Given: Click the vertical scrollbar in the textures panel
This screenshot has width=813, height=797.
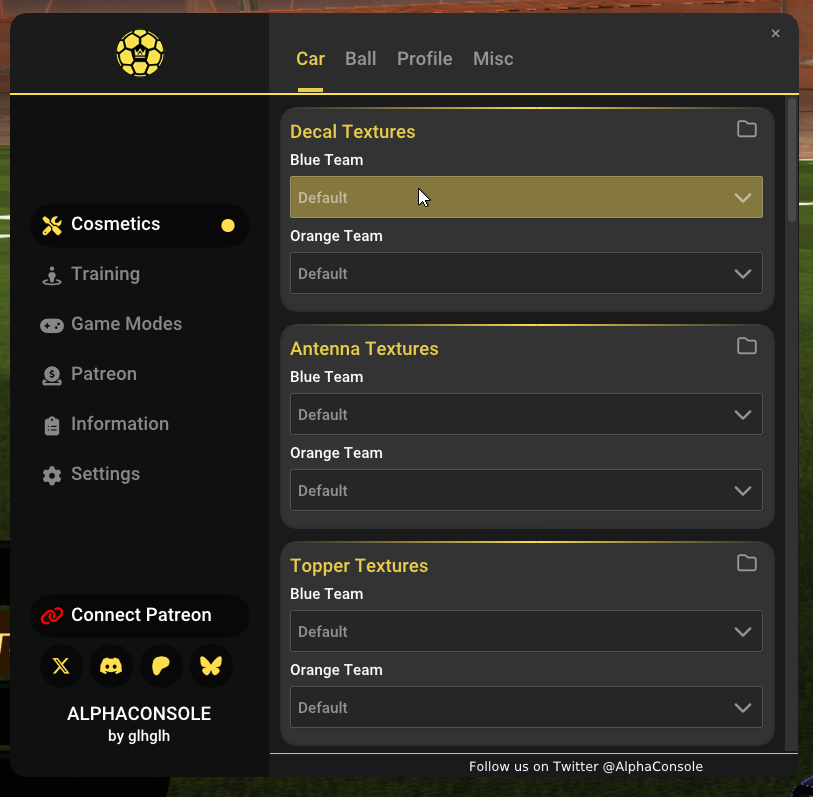Looking at the screenshot, I should (x=792, y=160).
